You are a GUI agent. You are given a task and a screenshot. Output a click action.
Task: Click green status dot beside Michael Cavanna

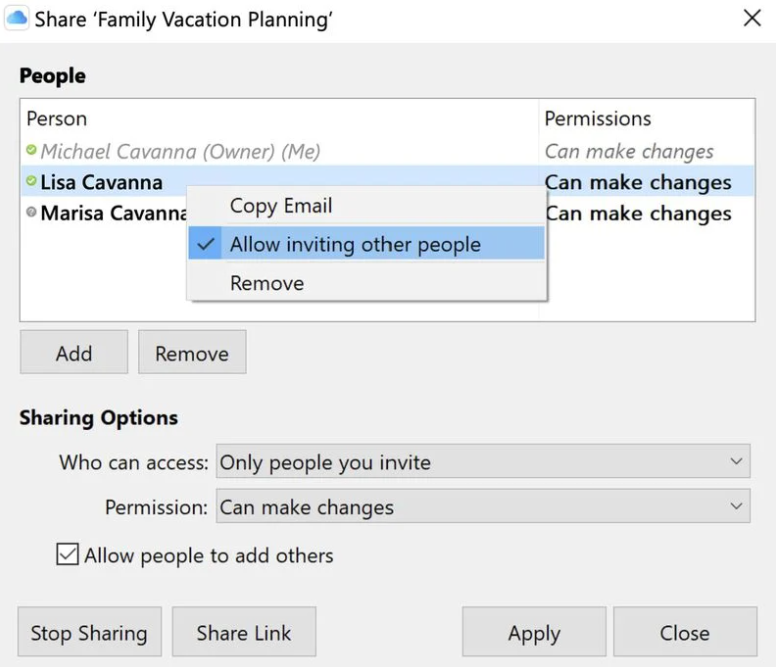(31, 151)
